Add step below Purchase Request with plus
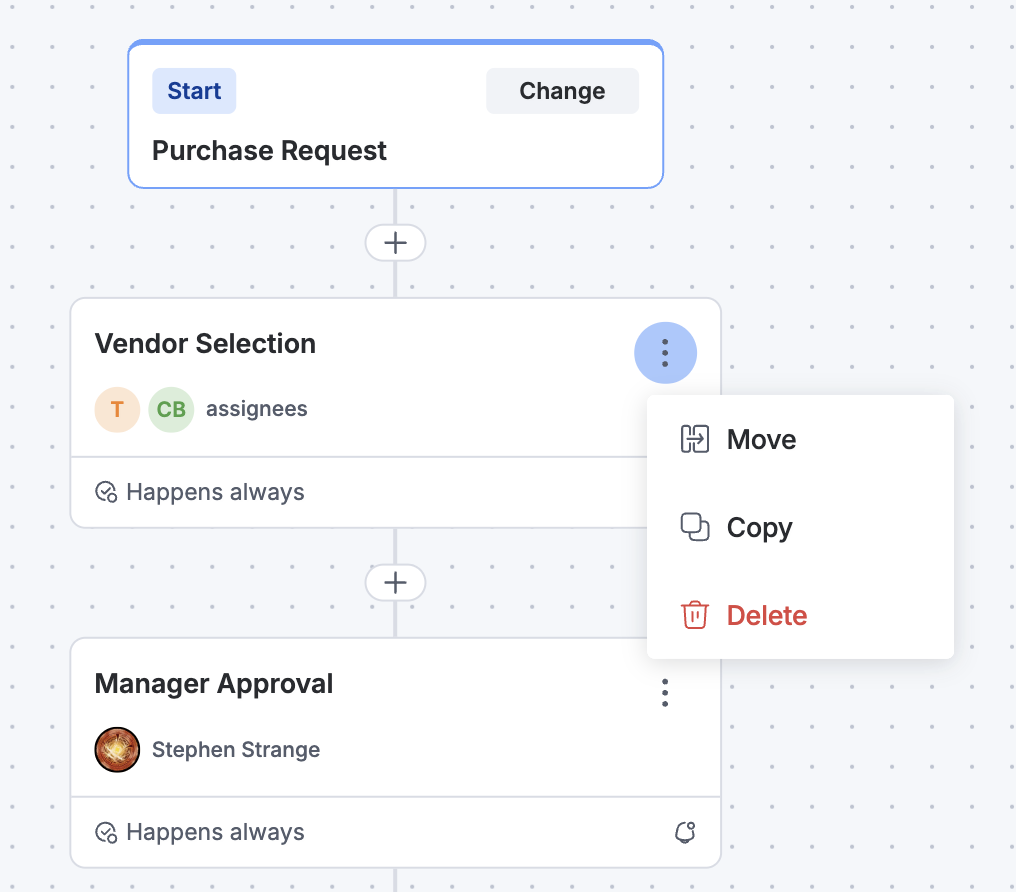 (395, 243)
